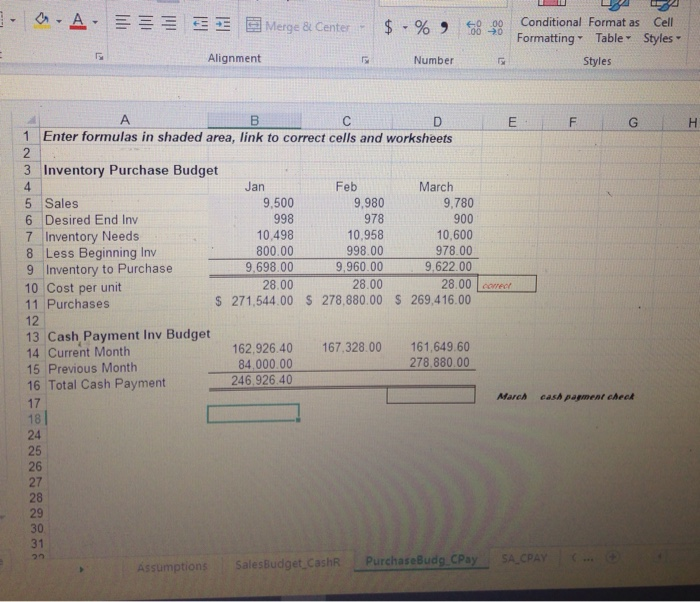The width and height of the screenshot is (700, 602).
Task: Center align the cell text
Action: tap(146, 22)
